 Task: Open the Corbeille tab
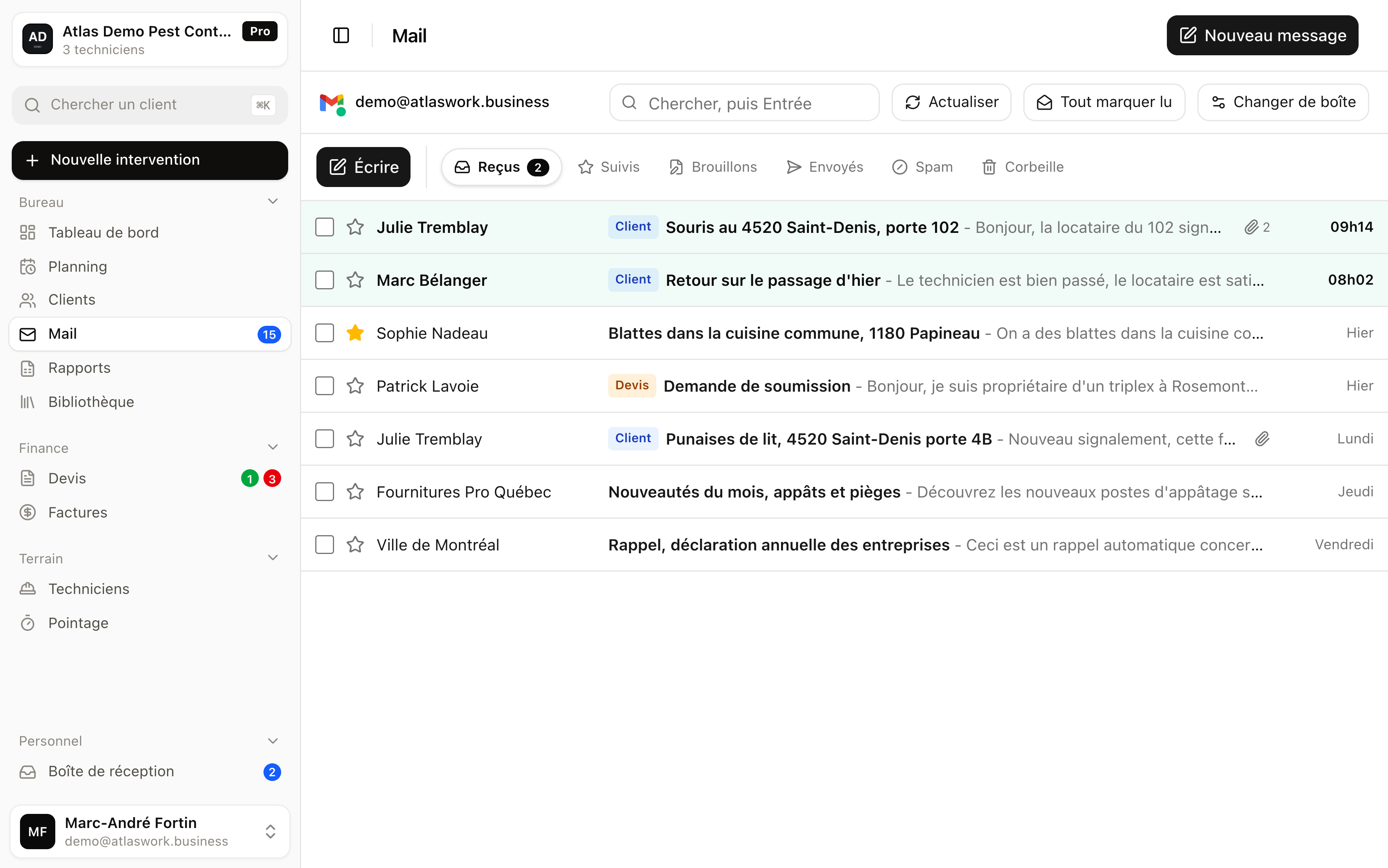point(1023,167)
